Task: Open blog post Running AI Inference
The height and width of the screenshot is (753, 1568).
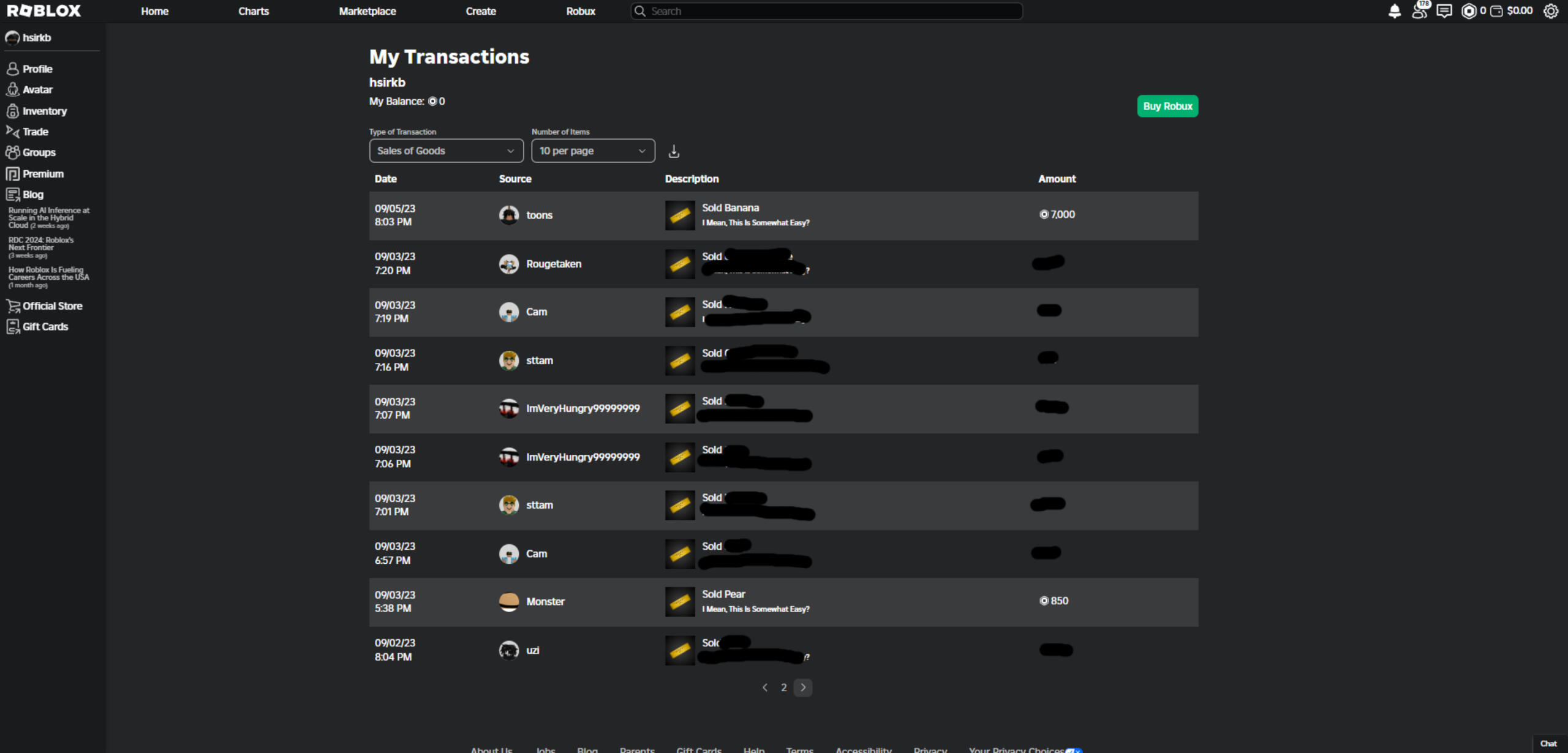Action: [49, 218]
